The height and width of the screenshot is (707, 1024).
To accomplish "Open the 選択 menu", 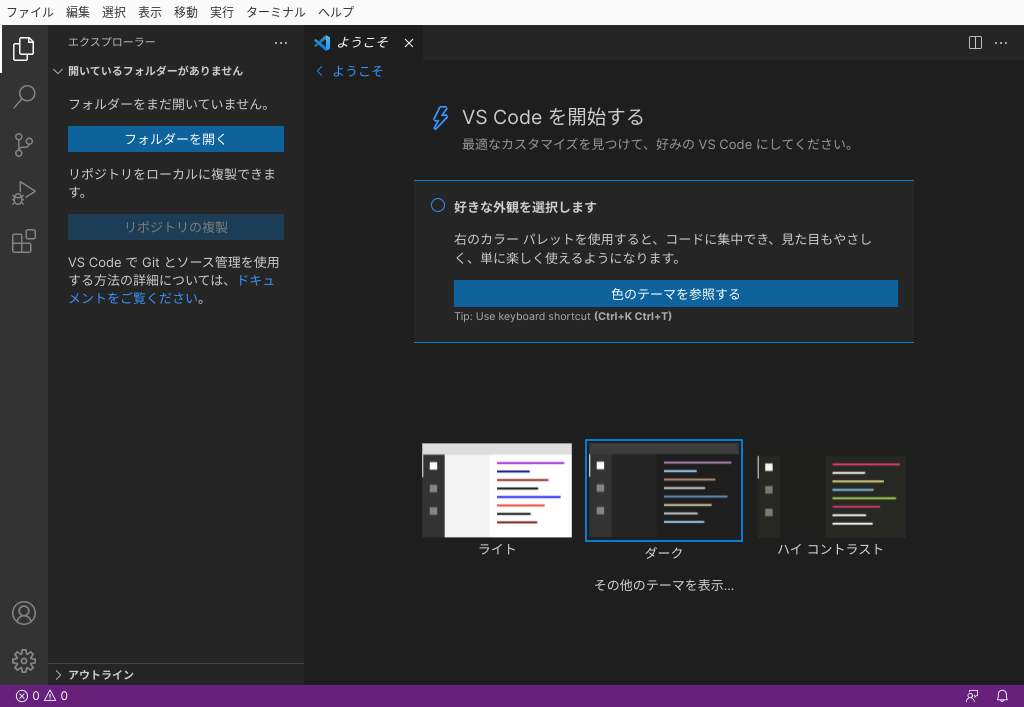I will tap(114, 12).
